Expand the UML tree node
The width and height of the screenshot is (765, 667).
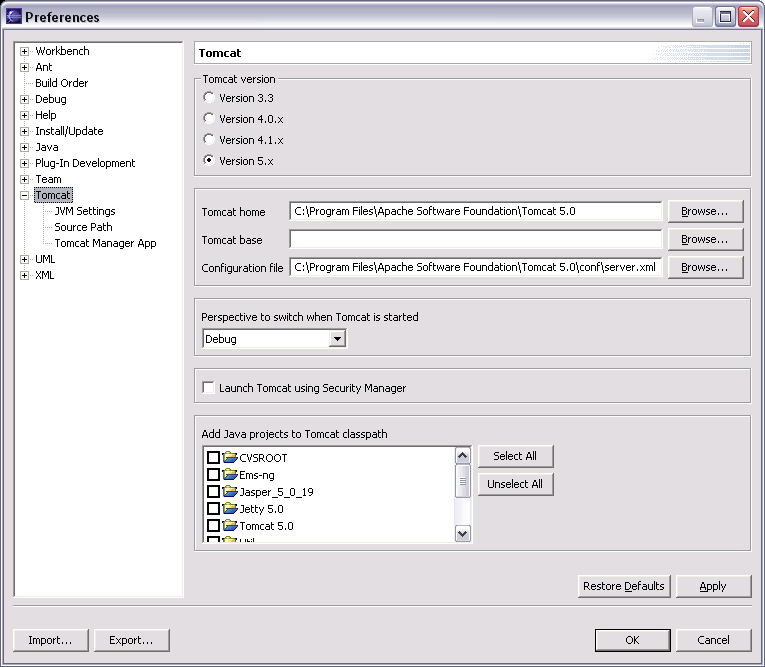24,260
